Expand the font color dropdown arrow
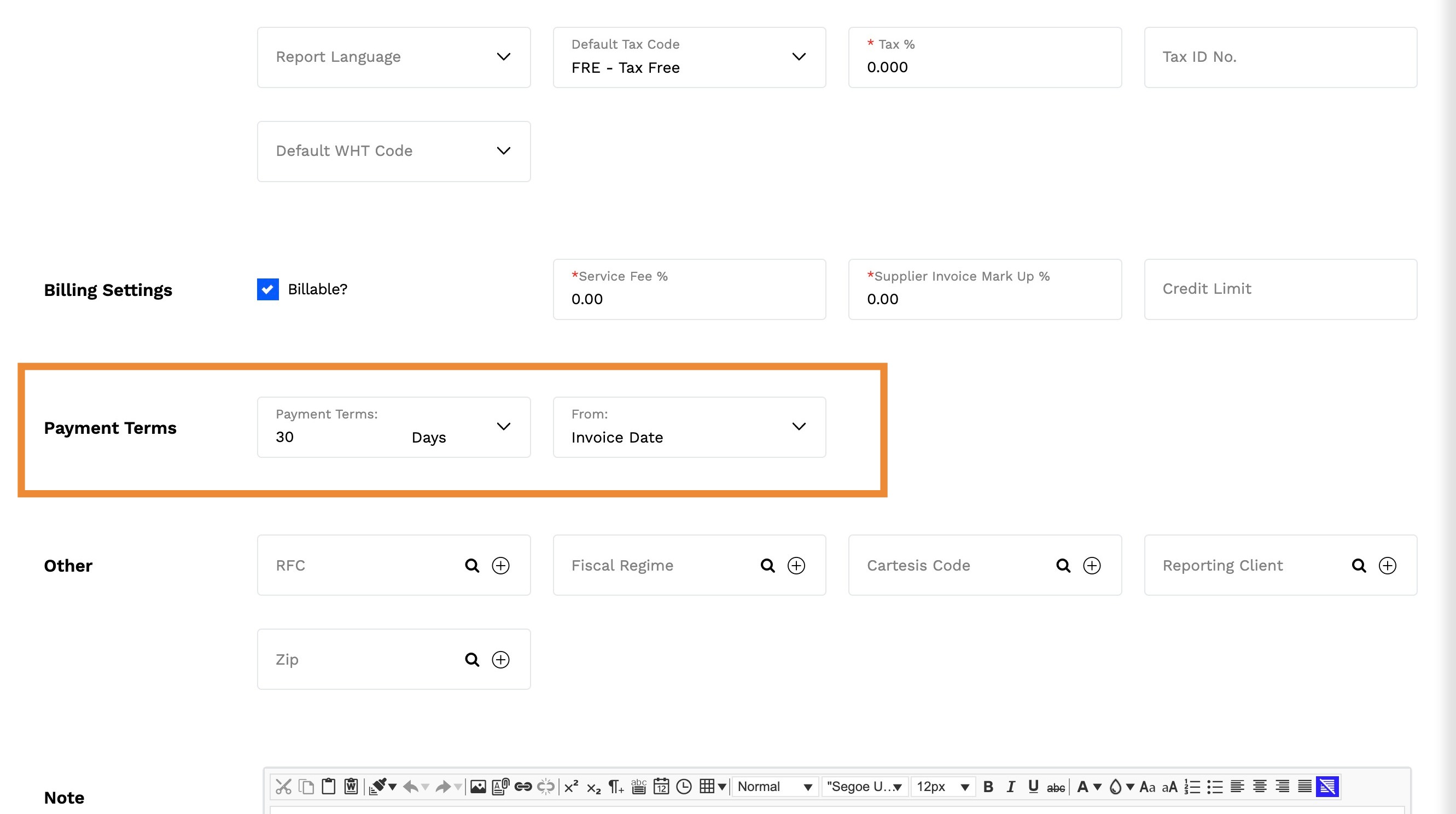 click(1098, 787)
